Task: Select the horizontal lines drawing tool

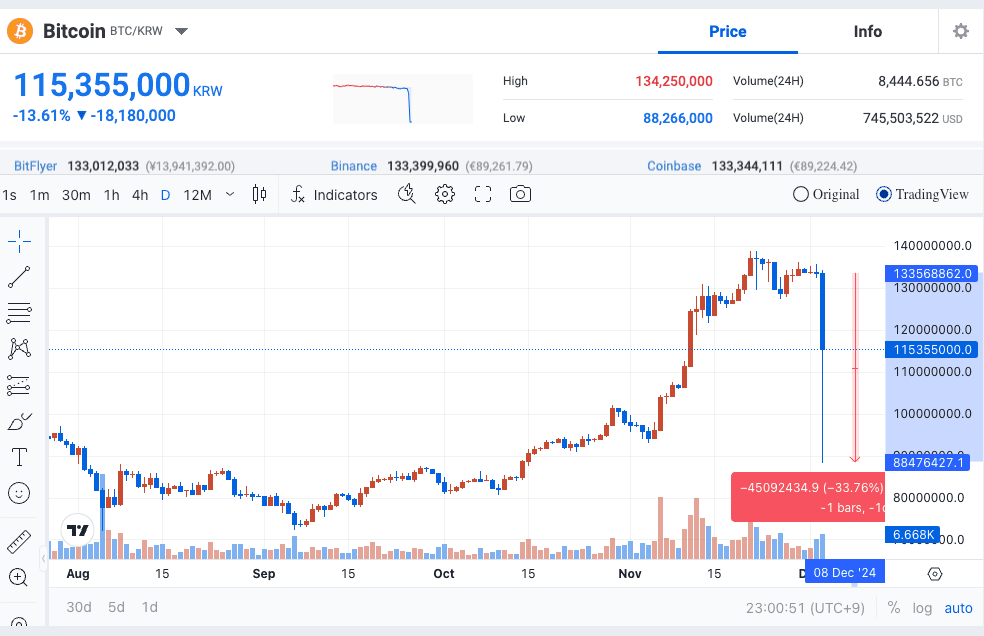Action: pyautogui.click(x=19, y=313)
